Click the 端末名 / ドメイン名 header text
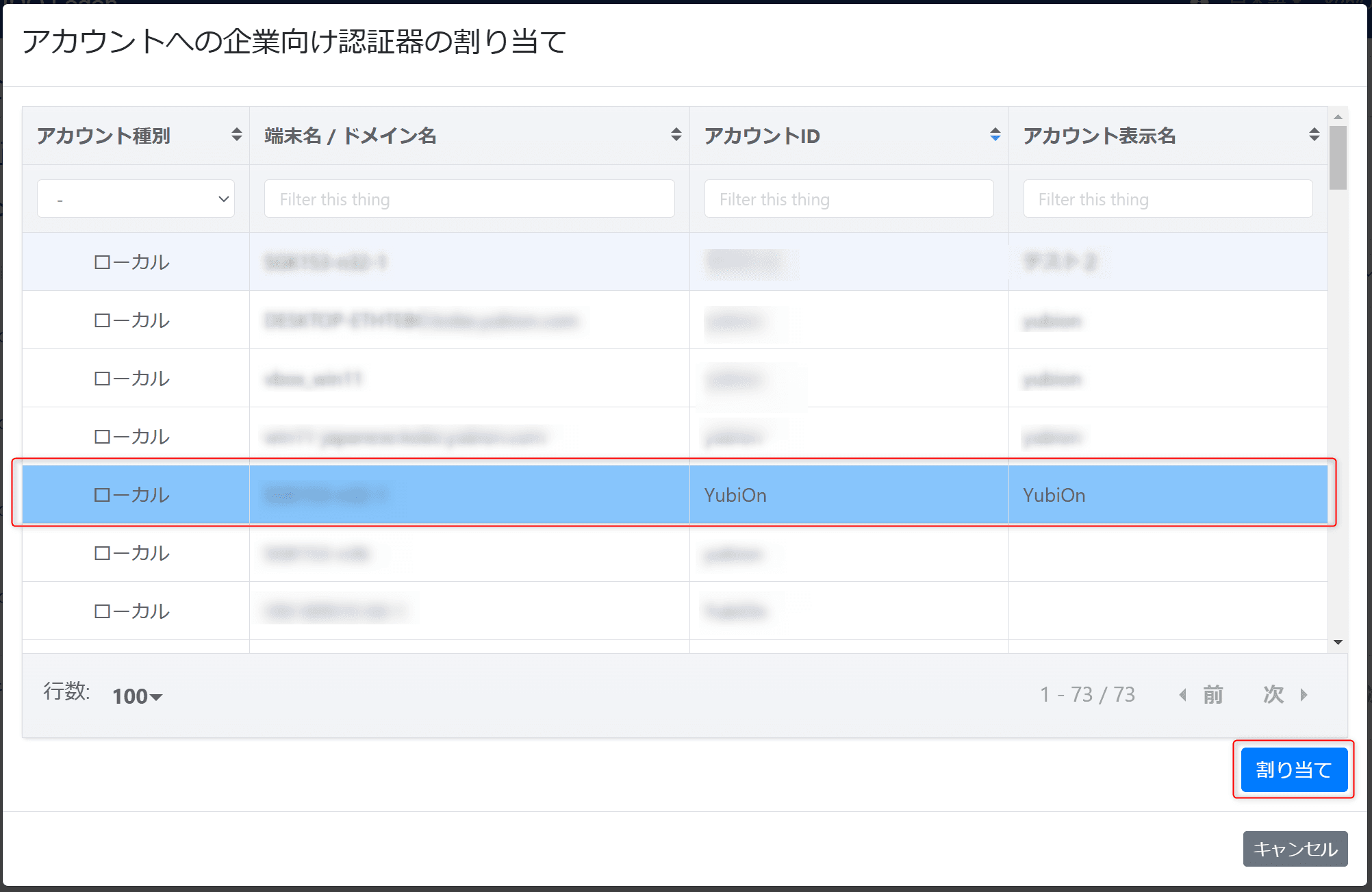 point(351,136)
